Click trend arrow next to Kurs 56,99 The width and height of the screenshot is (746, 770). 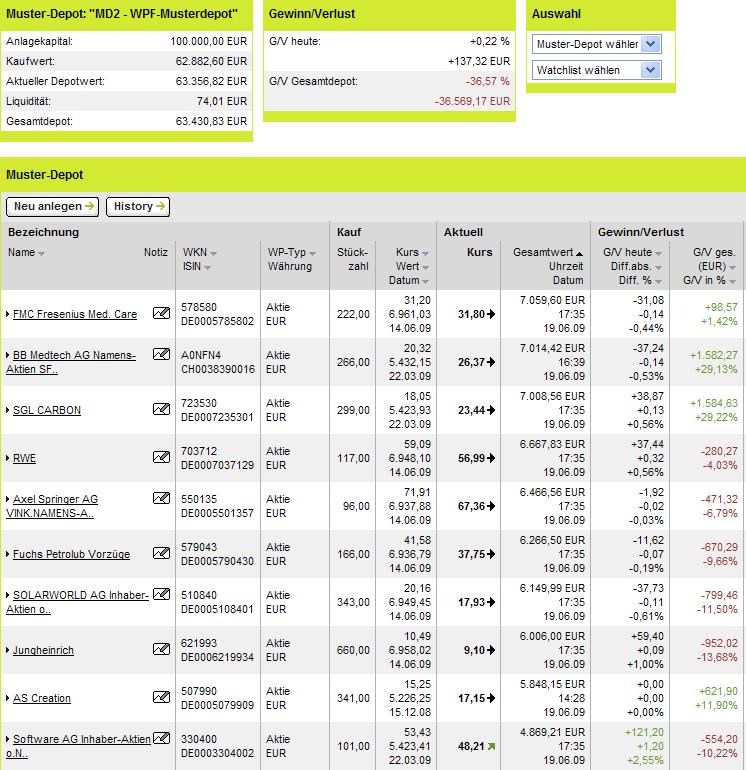[x=491, y=458]
